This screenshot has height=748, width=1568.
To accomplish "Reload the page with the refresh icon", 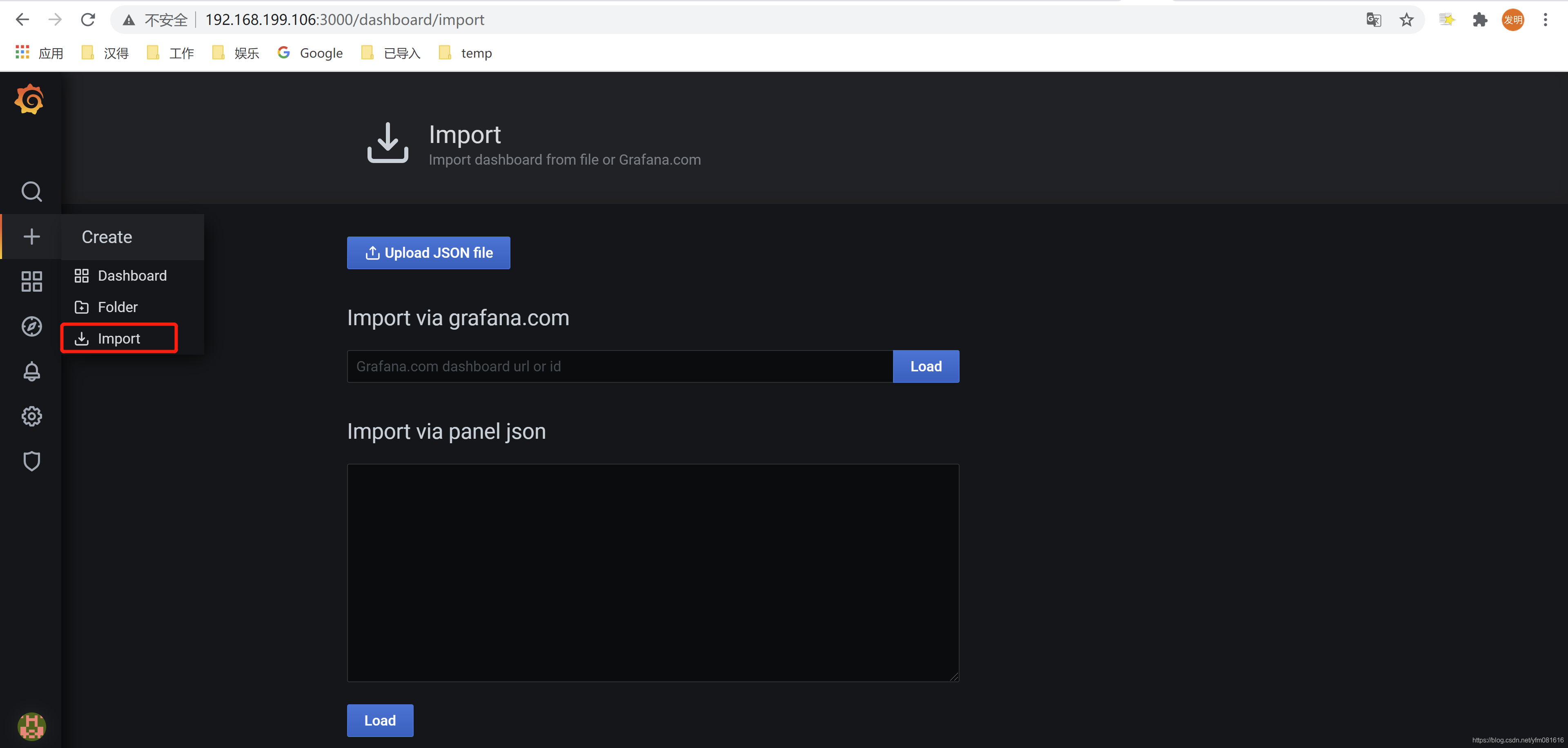I will click(x=88, y=20).
